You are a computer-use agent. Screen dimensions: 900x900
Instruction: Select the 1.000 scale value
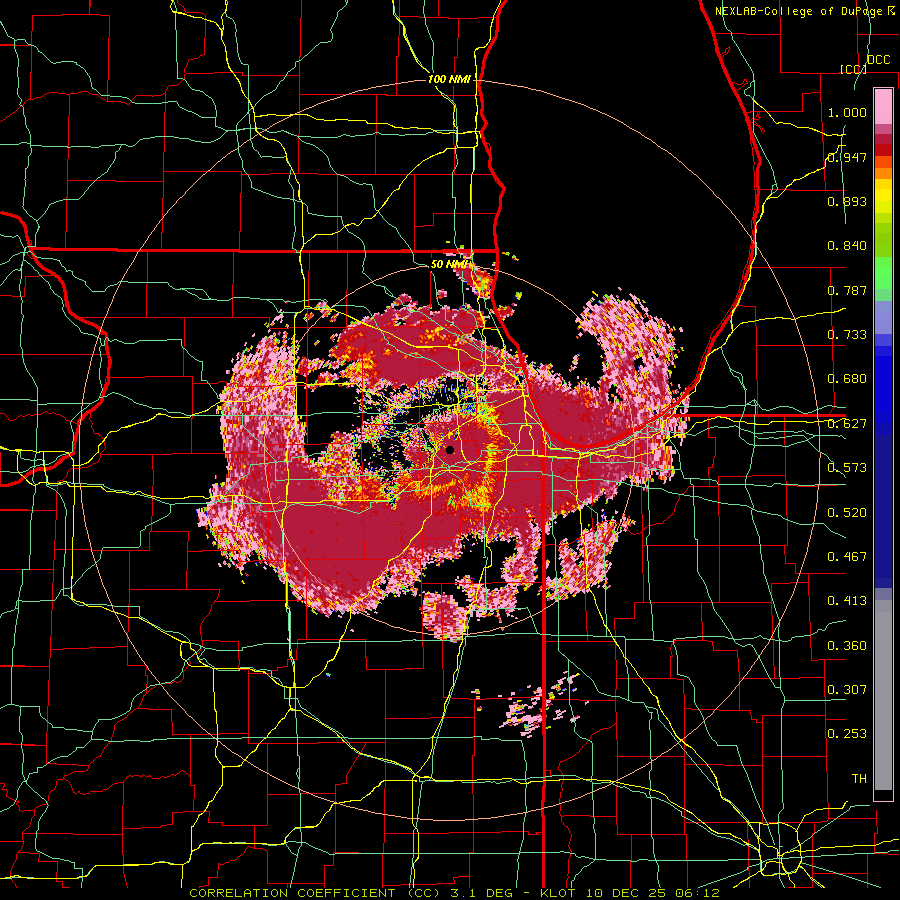point(847,112)
